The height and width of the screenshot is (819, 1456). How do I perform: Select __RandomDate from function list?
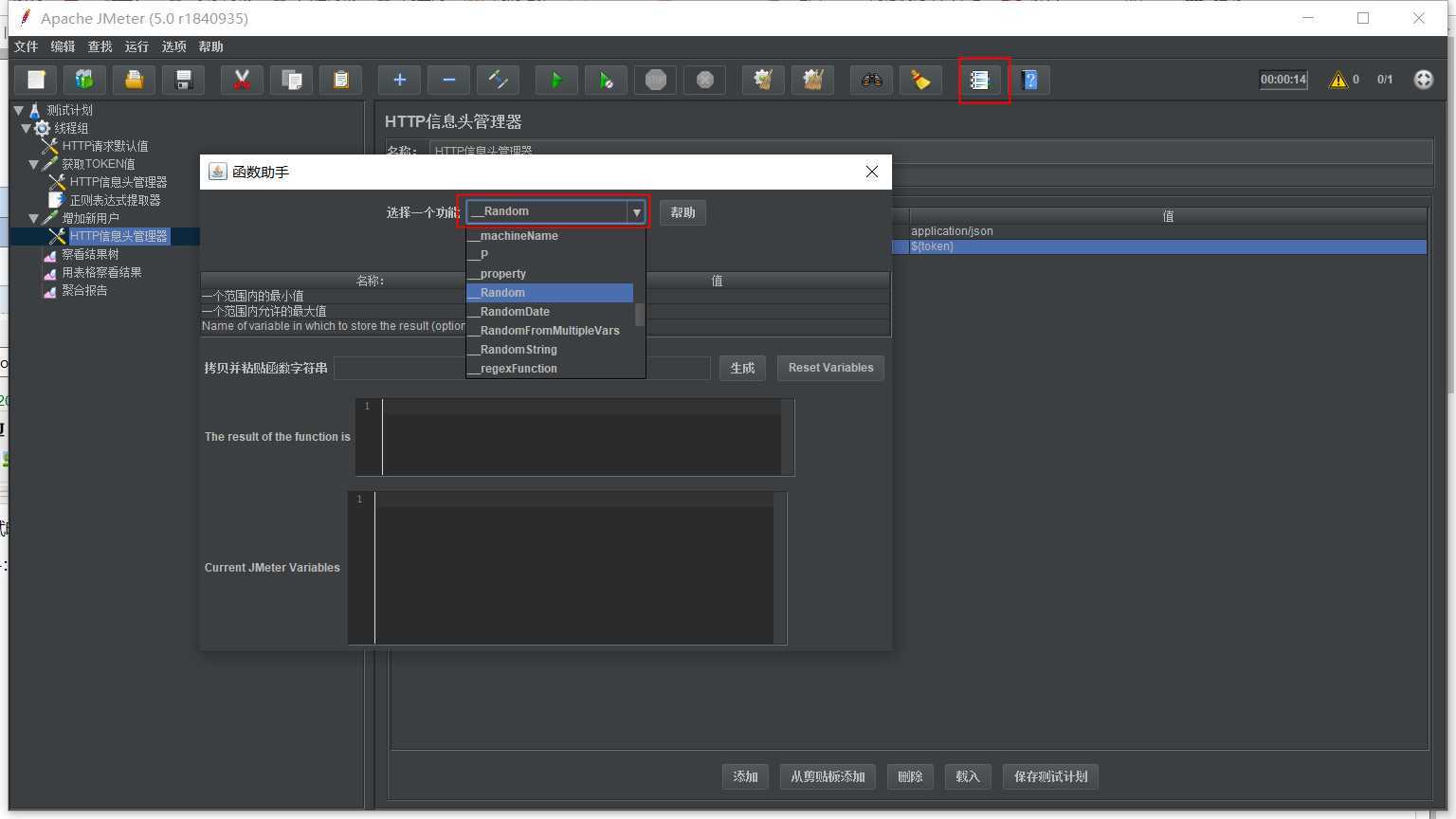[x=550, y=312]
